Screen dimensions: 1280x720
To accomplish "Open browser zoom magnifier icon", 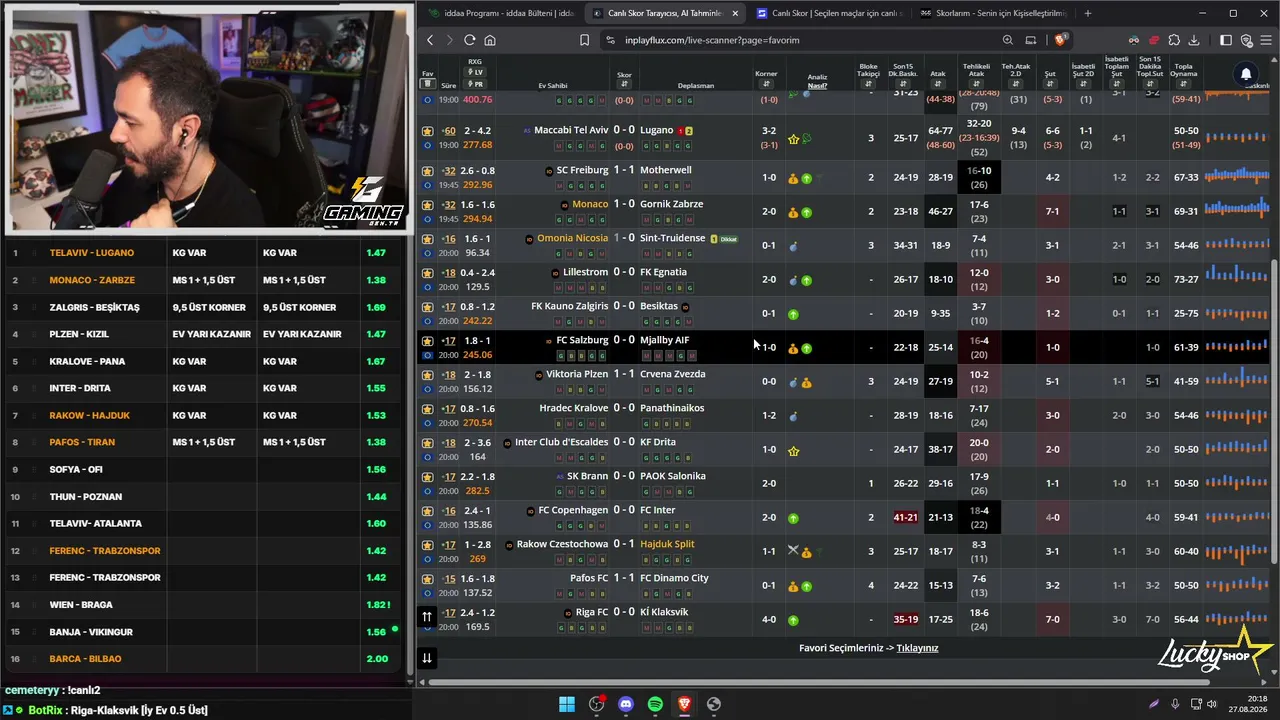I will 1008,40.
